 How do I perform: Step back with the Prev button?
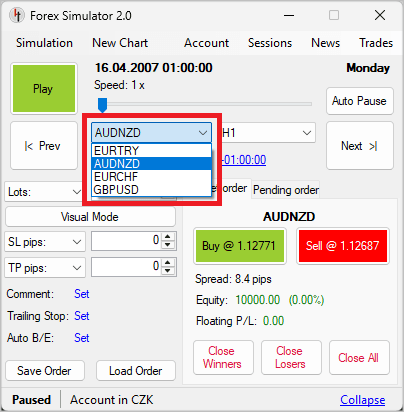(x=44, y=146)
